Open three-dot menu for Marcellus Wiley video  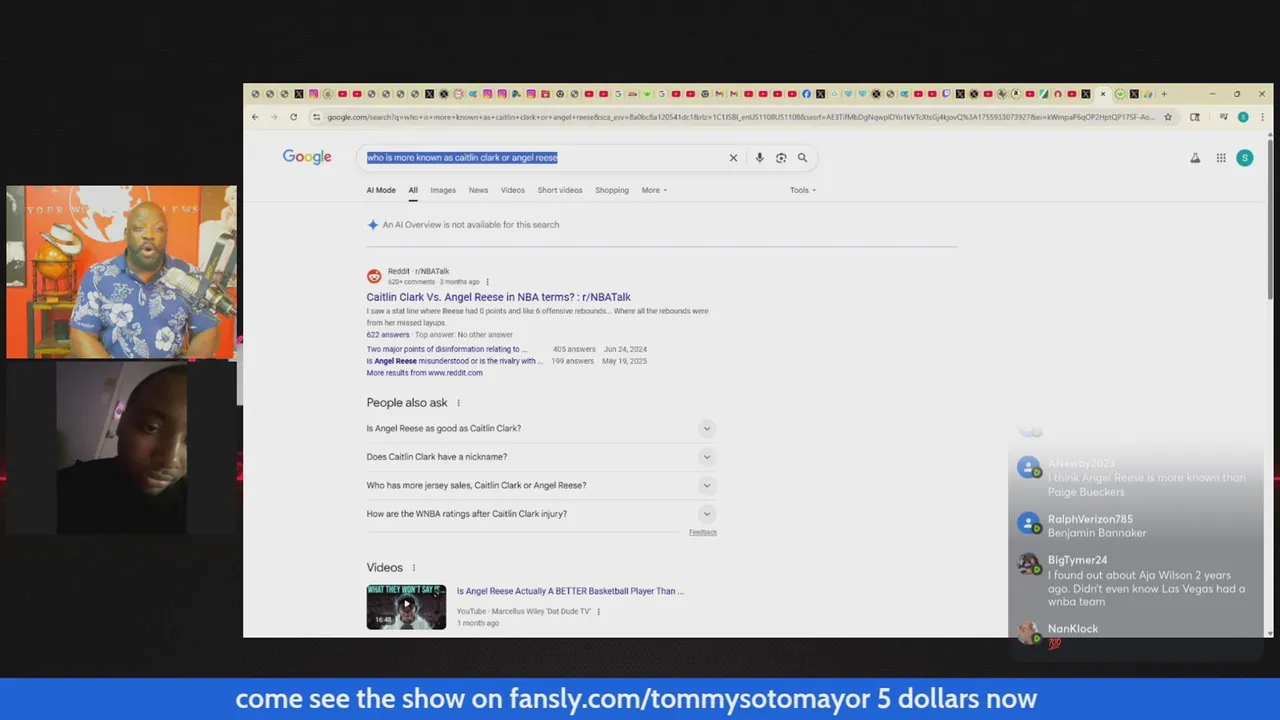pos(598,611)
